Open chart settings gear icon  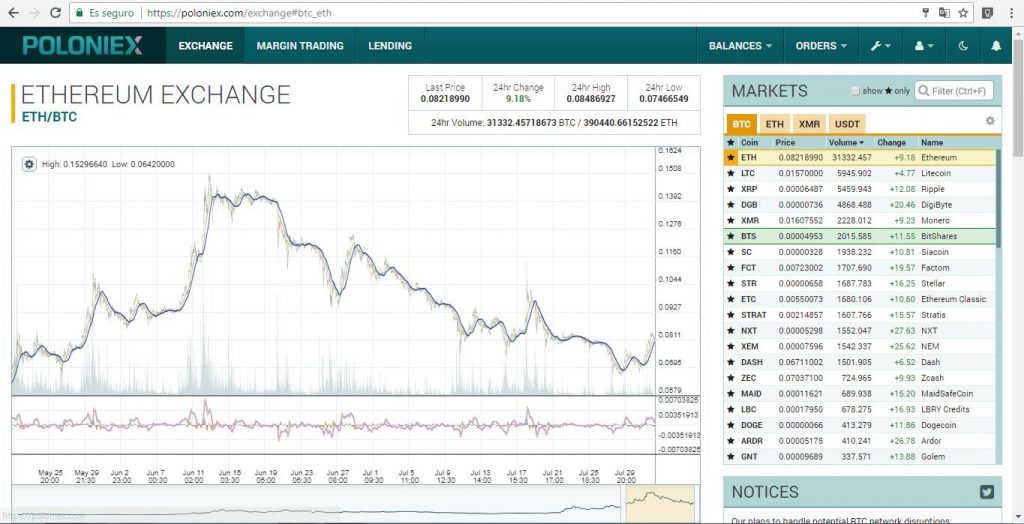tap(29, 164)
